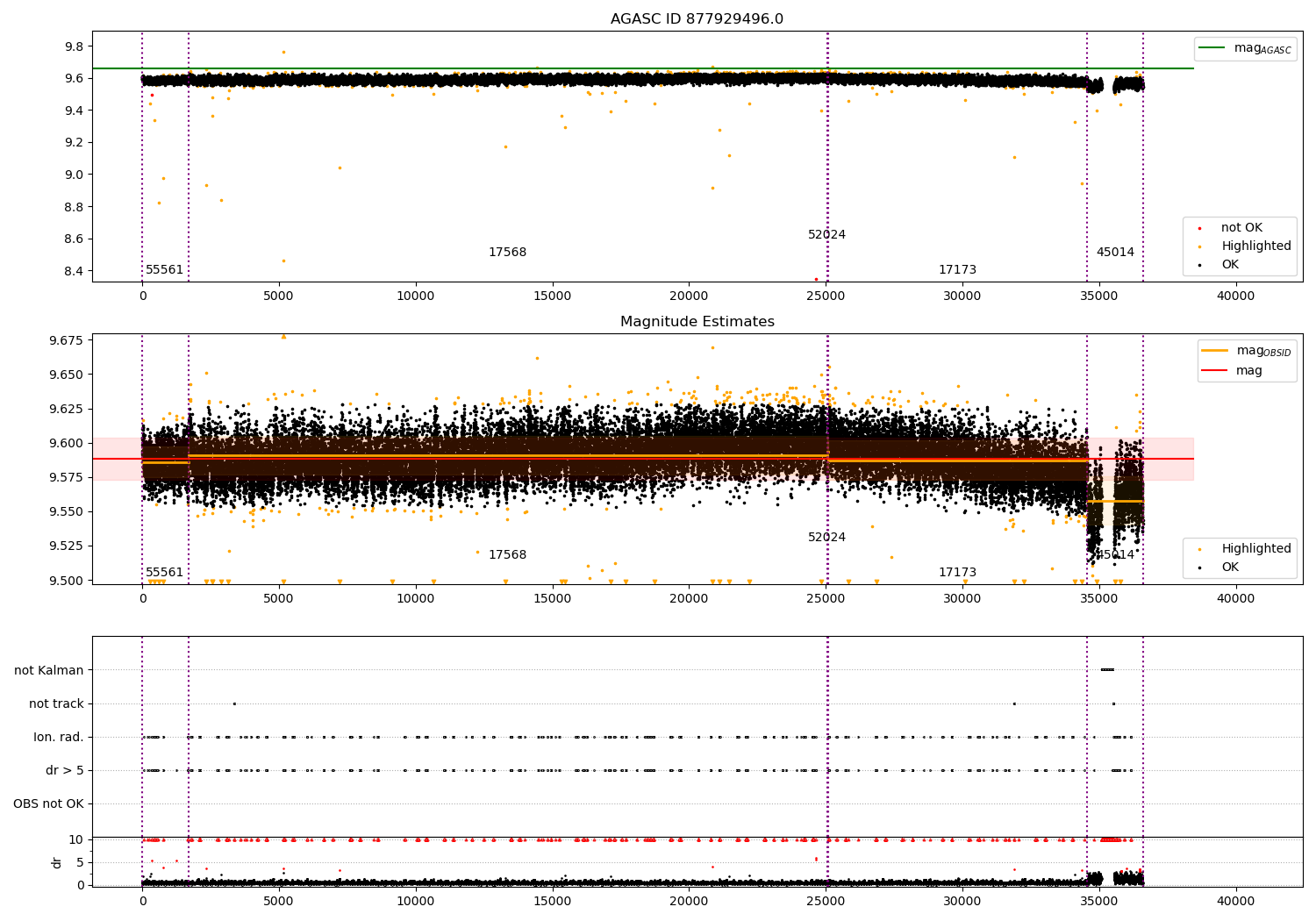Click the "not track" row label
This screenshot has width=1316, height=921.
[56, 704]
